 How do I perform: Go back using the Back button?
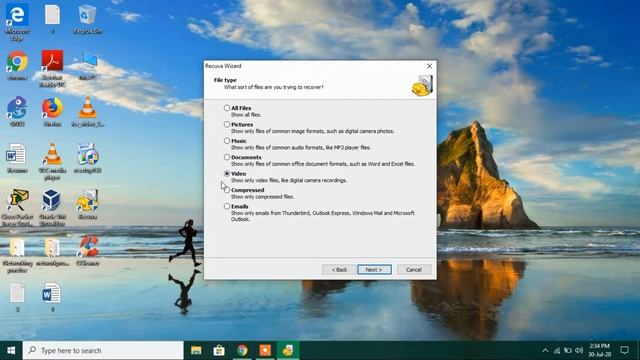(x=339, y=269)
